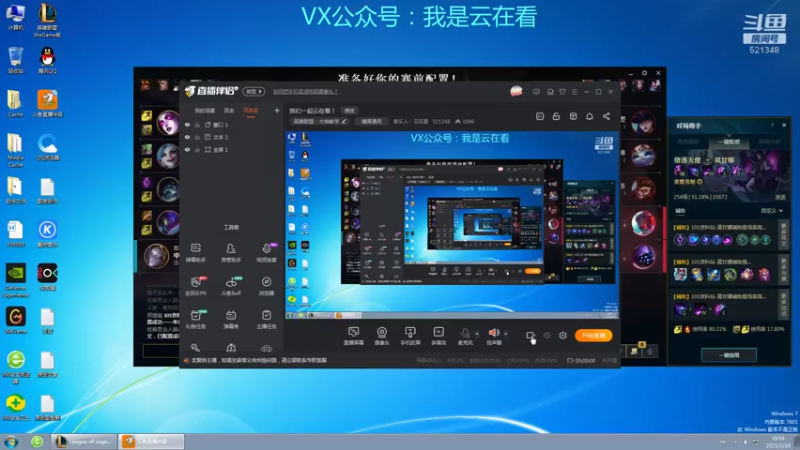This screenshot has width=800, height=450.
Task: Mute the 麦克风 microphone
Action: [465, 336]
